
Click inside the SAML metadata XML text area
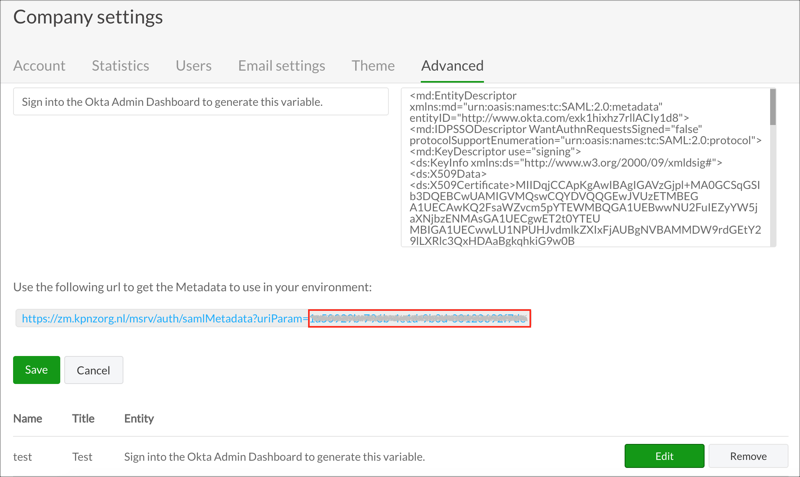click(x=585, y=167)
